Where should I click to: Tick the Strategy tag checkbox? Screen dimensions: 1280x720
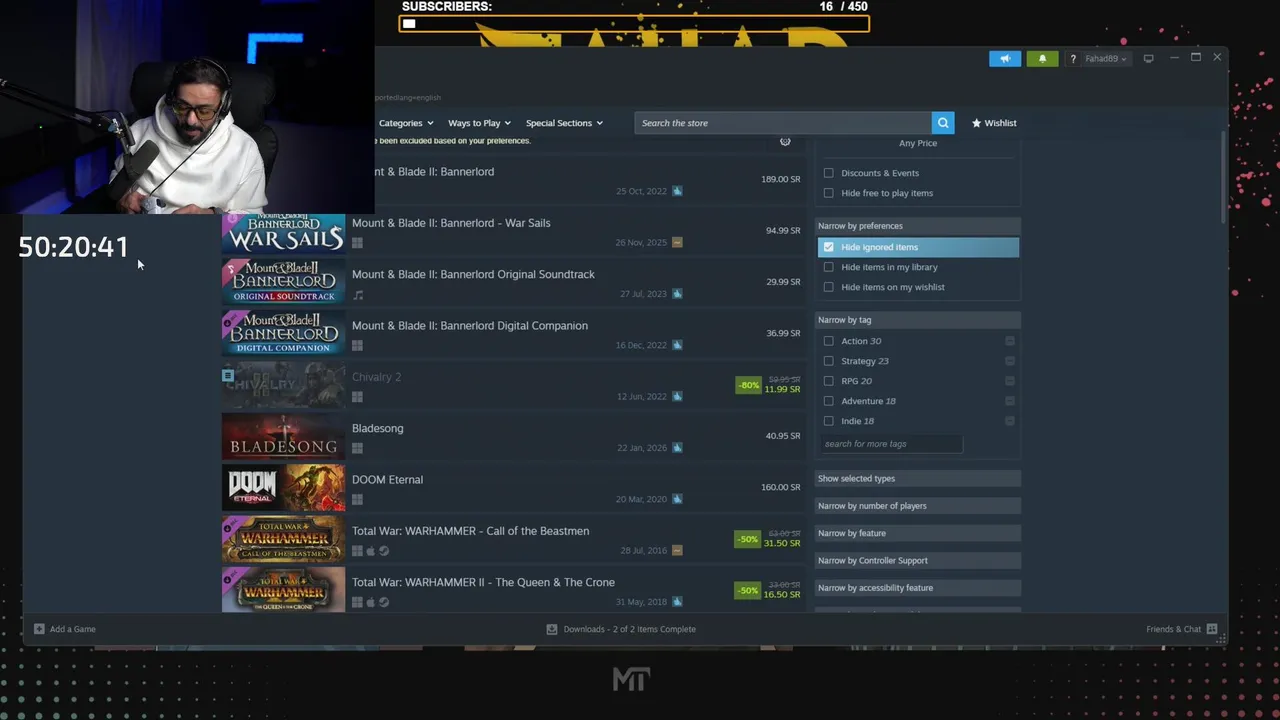(828, 361)
